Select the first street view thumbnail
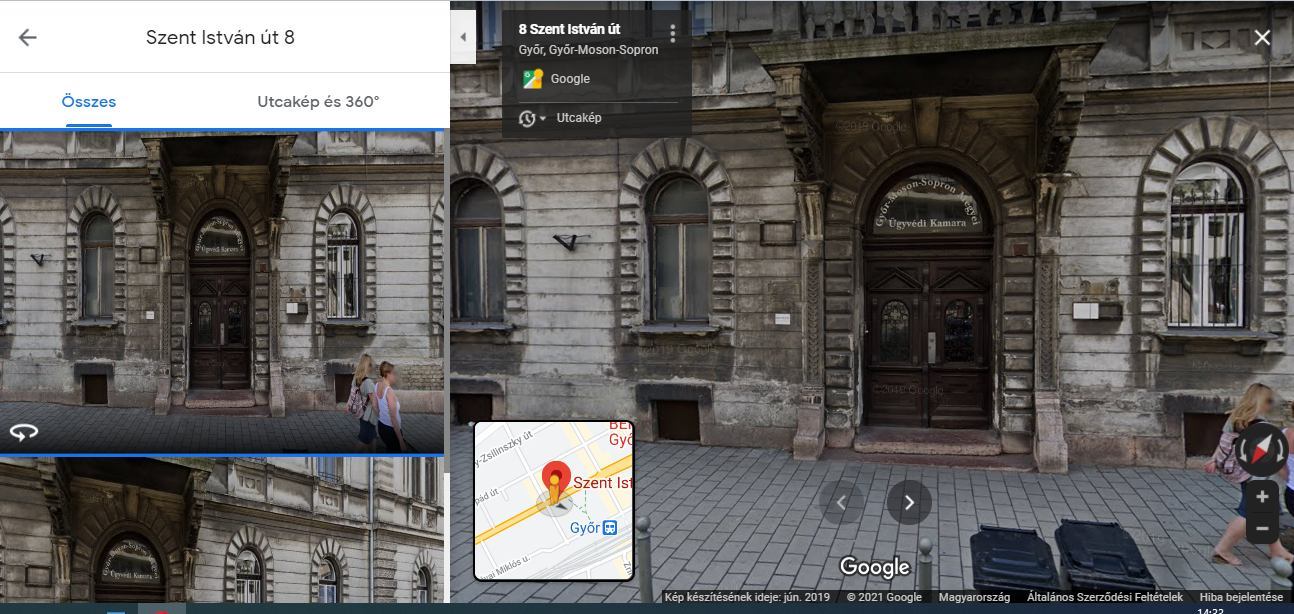The width and height of the screenshot is (1294, 614). [222, 290]
